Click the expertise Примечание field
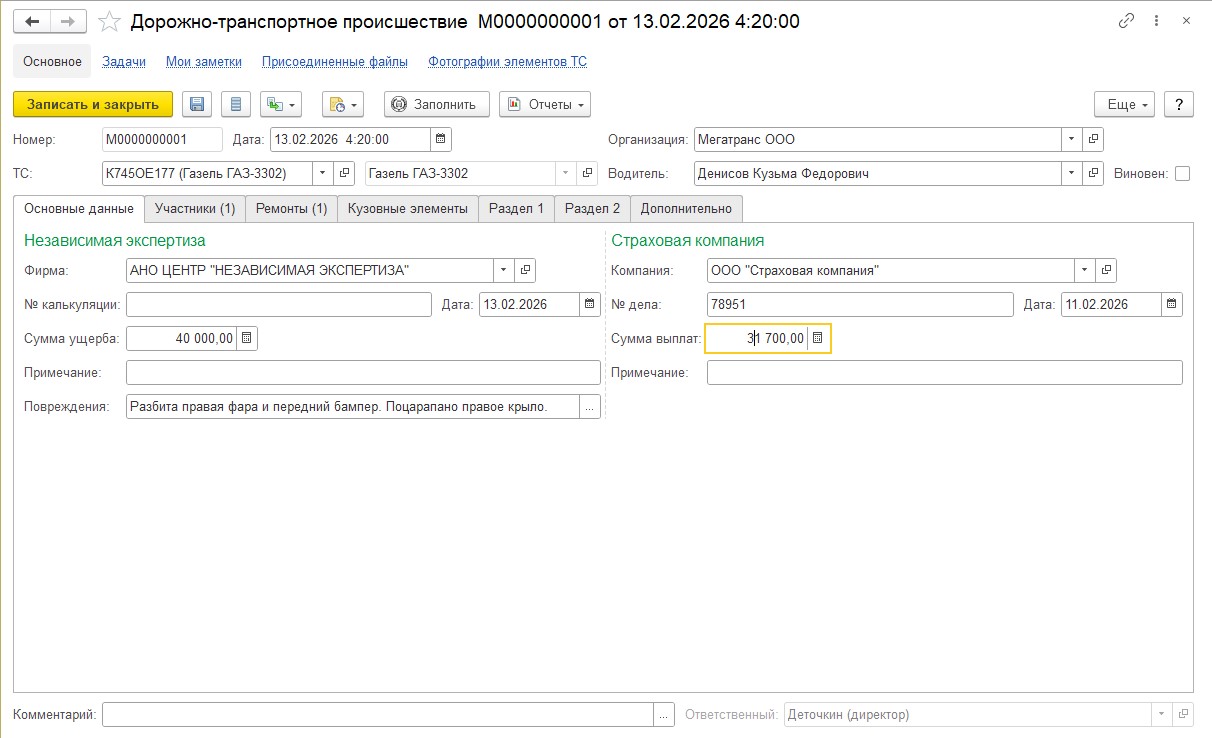The height and width of the screenshot is (738, 1212). (363, 372)
